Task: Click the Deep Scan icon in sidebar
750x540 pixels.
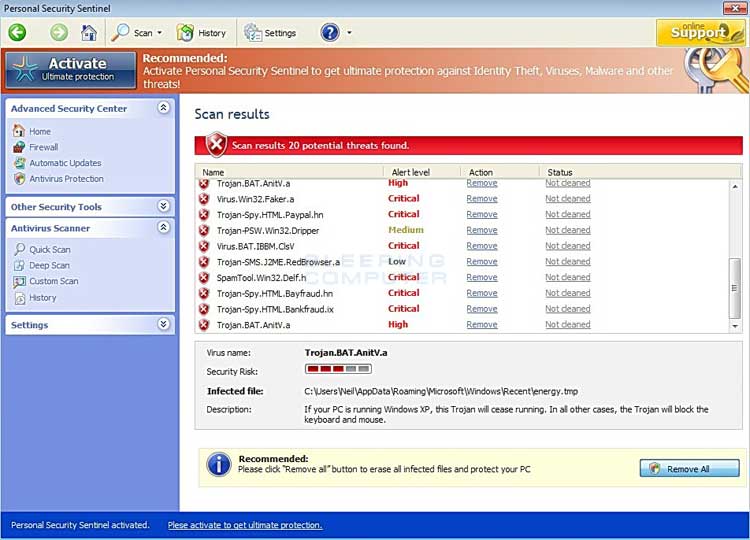Action: (x=19, y=265)
